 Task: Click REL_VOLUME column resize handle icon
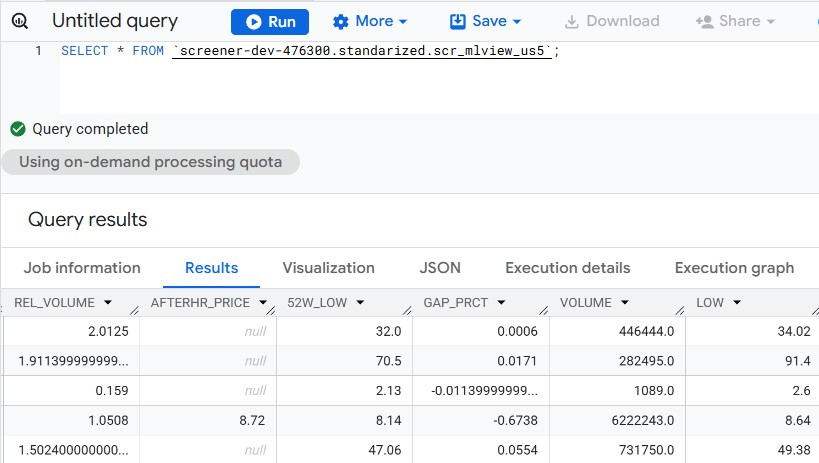(x=134, y=310)
